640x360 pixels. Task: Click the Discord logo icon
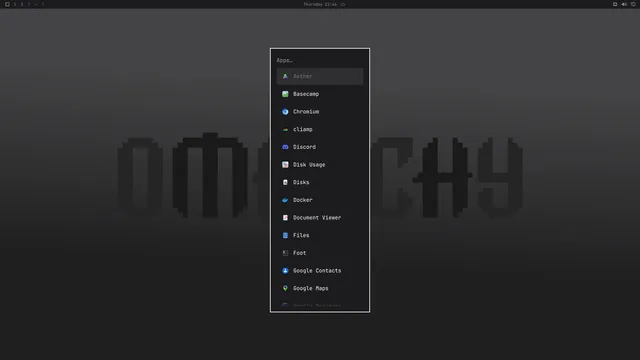[285, 147]
